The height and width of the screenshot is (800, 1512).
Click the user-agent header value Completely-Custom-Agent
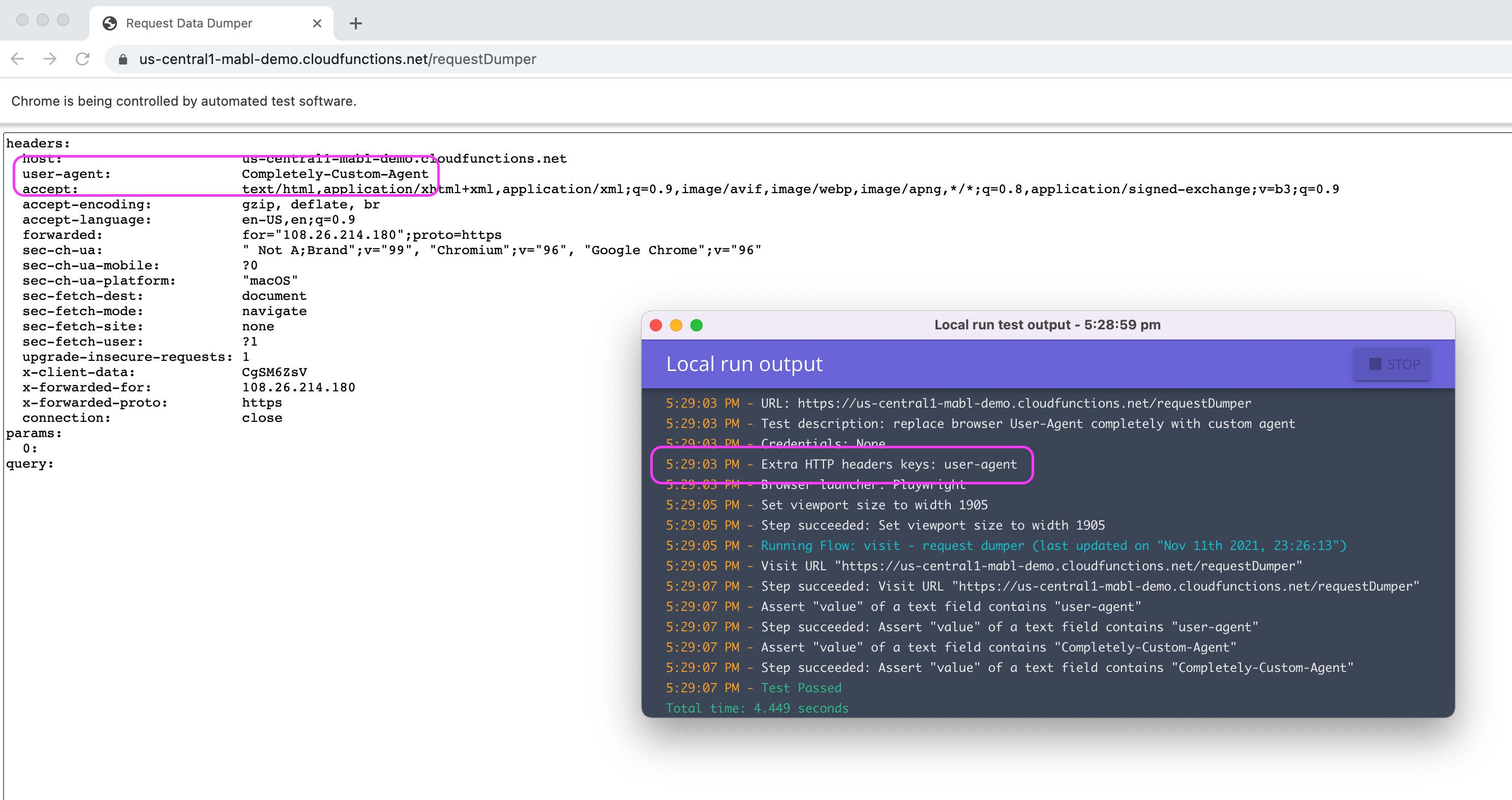point(335,174)
